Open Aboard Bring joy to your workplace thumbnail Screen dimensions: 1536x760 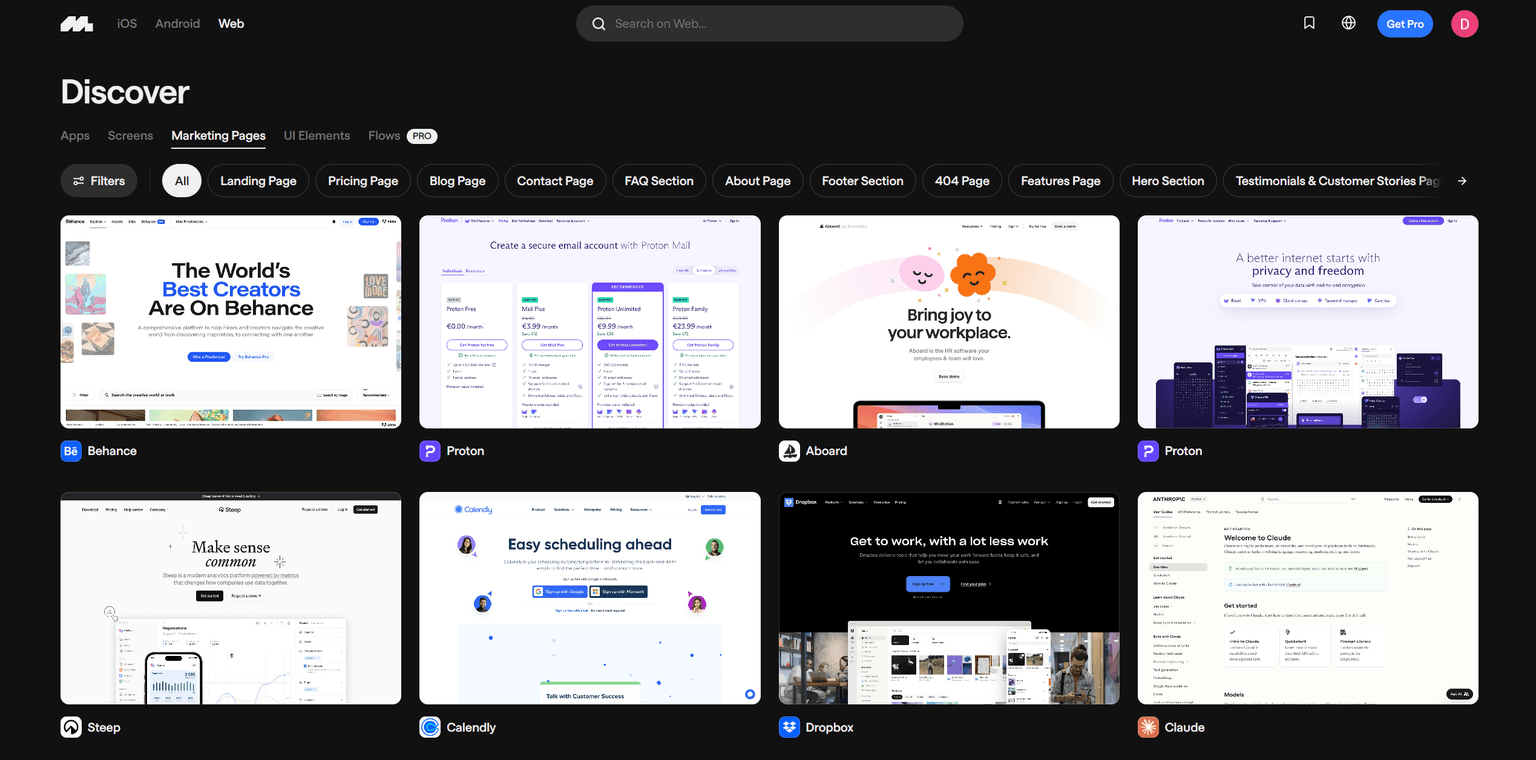[x=949, y=322]
